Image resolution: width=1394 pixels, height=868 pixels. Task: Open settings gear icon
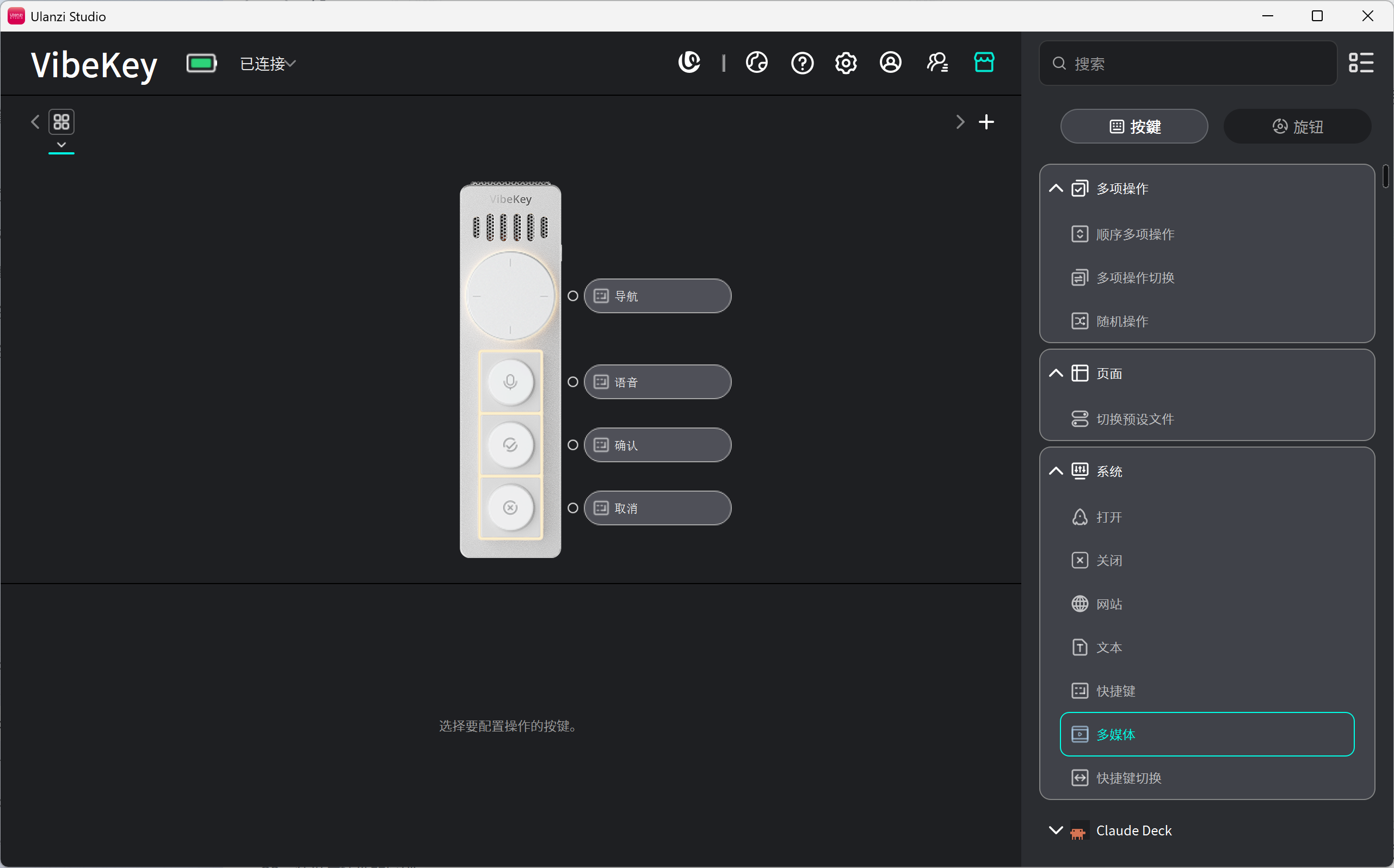[x=846, y=63]
